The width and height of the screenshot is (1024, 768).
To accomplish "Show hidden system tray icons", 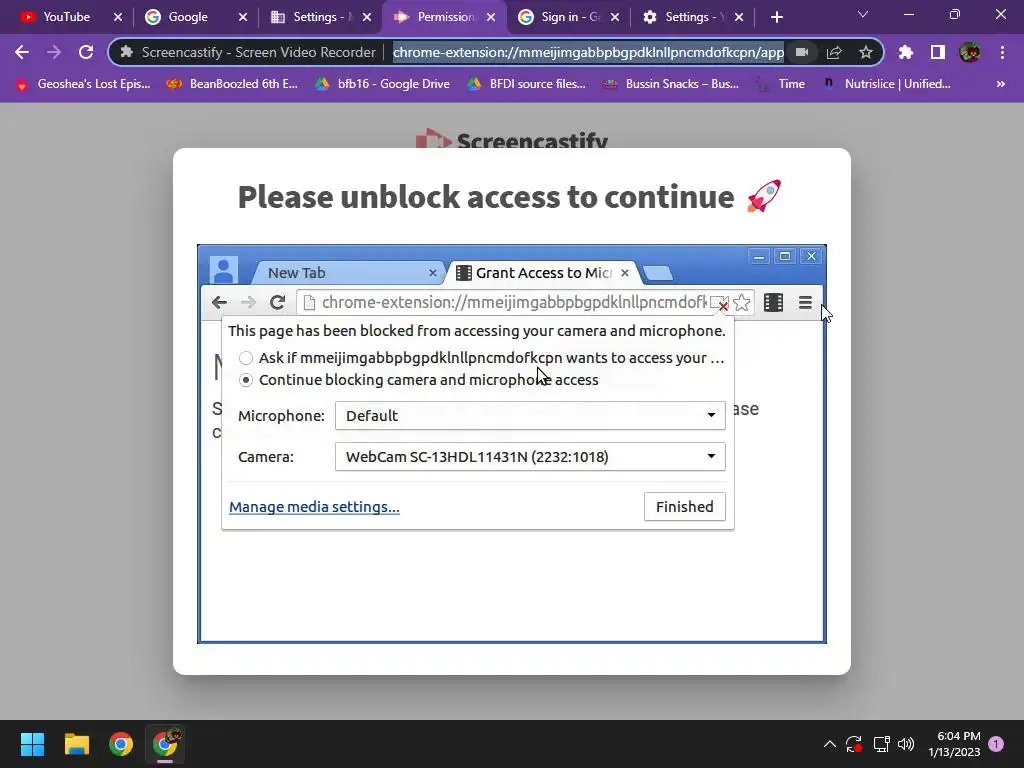I will [x=829, y=744].
